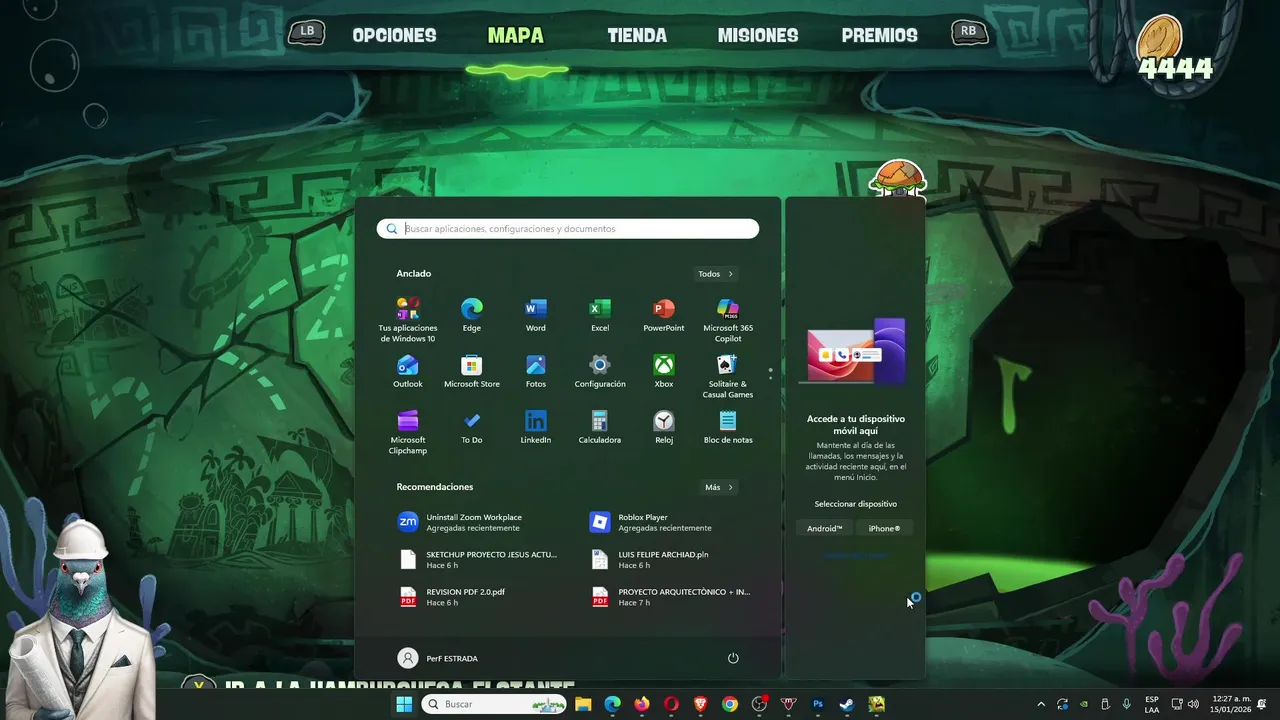Open Tus aplicaciones de Windows 10 folder
Screen dimensions: 1280x720
[x=408, y=320]
